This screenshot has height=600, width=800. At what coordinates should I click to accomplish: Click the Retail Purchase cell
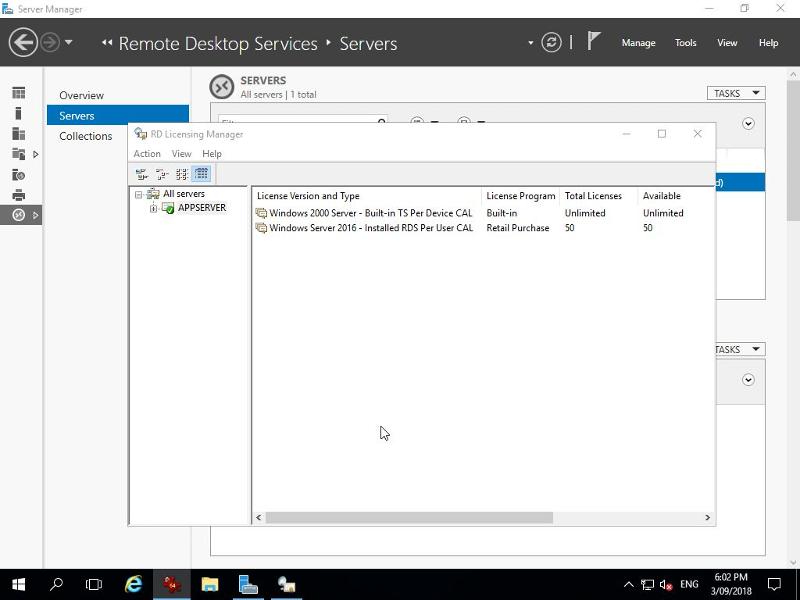coord(517,228)
